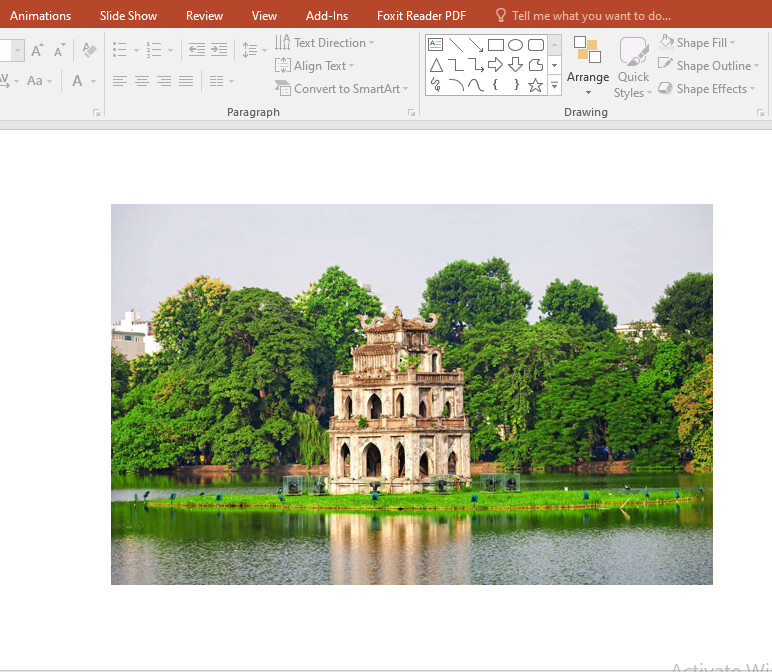Click Convert to SmartArt

342,89
